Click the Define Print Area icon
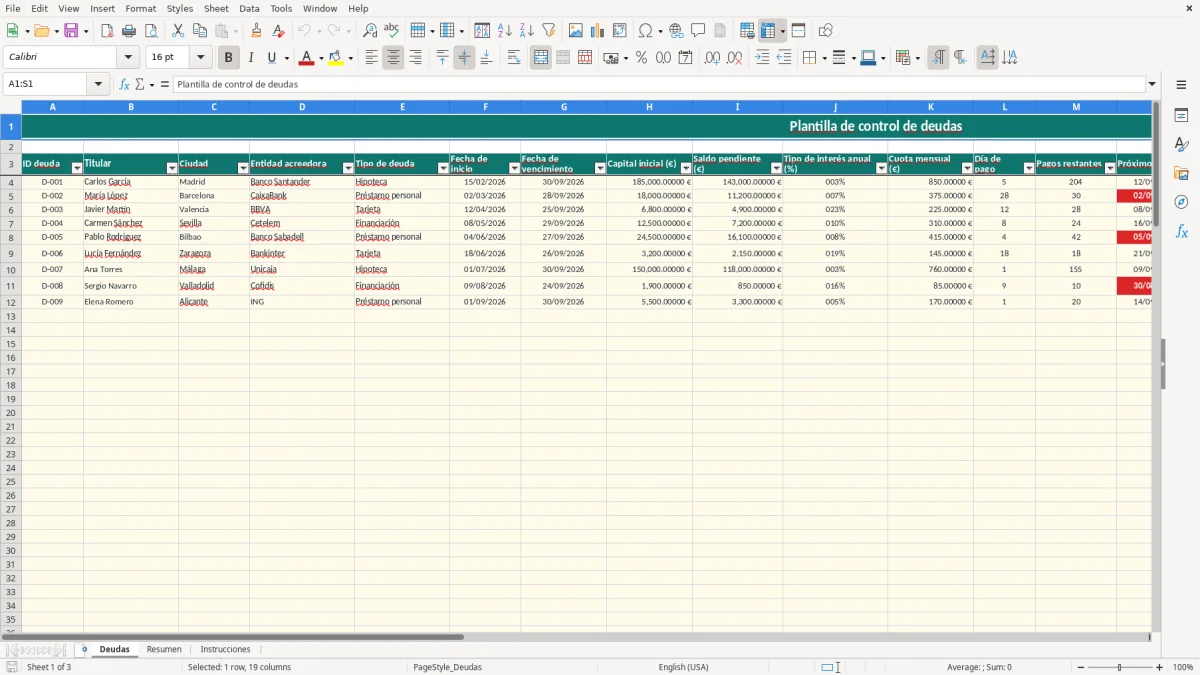This screenshot has width=1200, height=675. 747,31
